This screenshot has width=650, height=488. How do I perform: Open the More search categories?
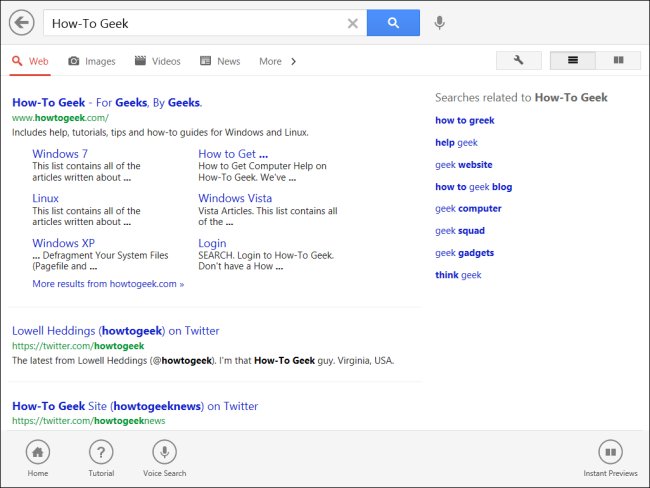pos(270,61)
